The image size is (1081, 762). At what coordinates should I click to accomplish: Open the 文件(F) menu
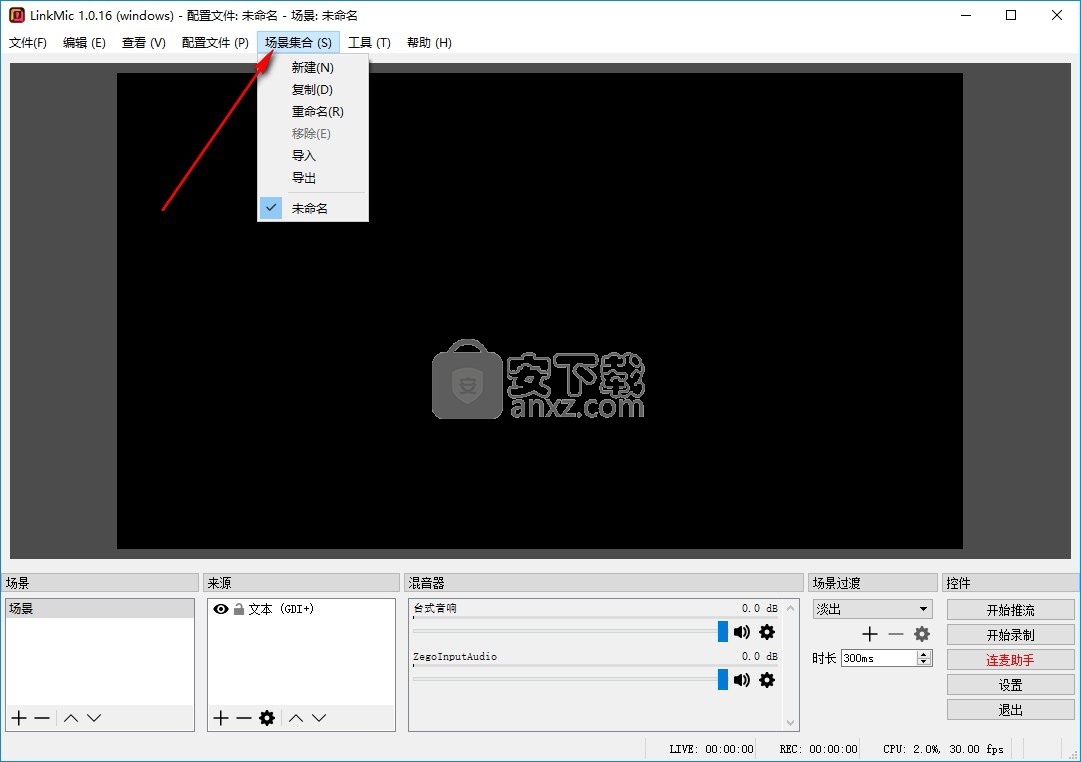pyautogui.click(x=28, y=43)
